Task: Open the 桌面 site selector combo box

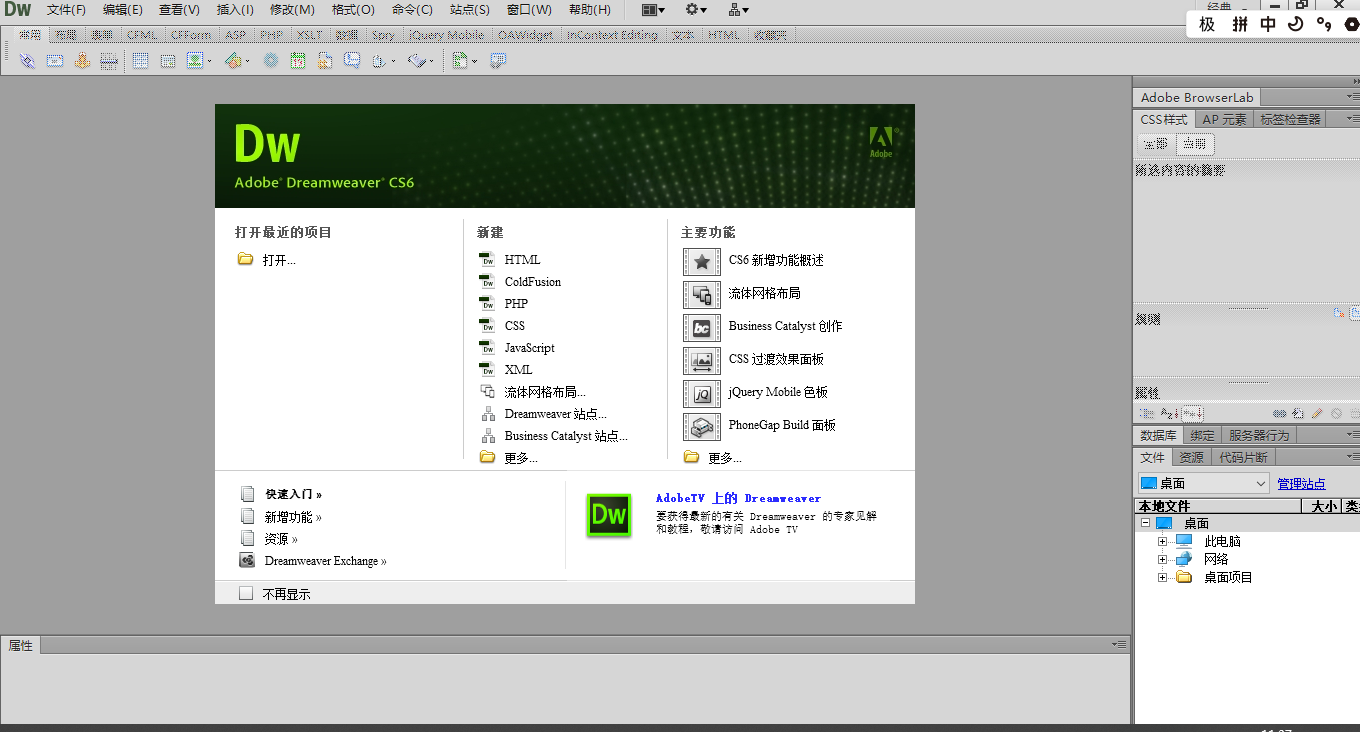Action: [1204, 483]
